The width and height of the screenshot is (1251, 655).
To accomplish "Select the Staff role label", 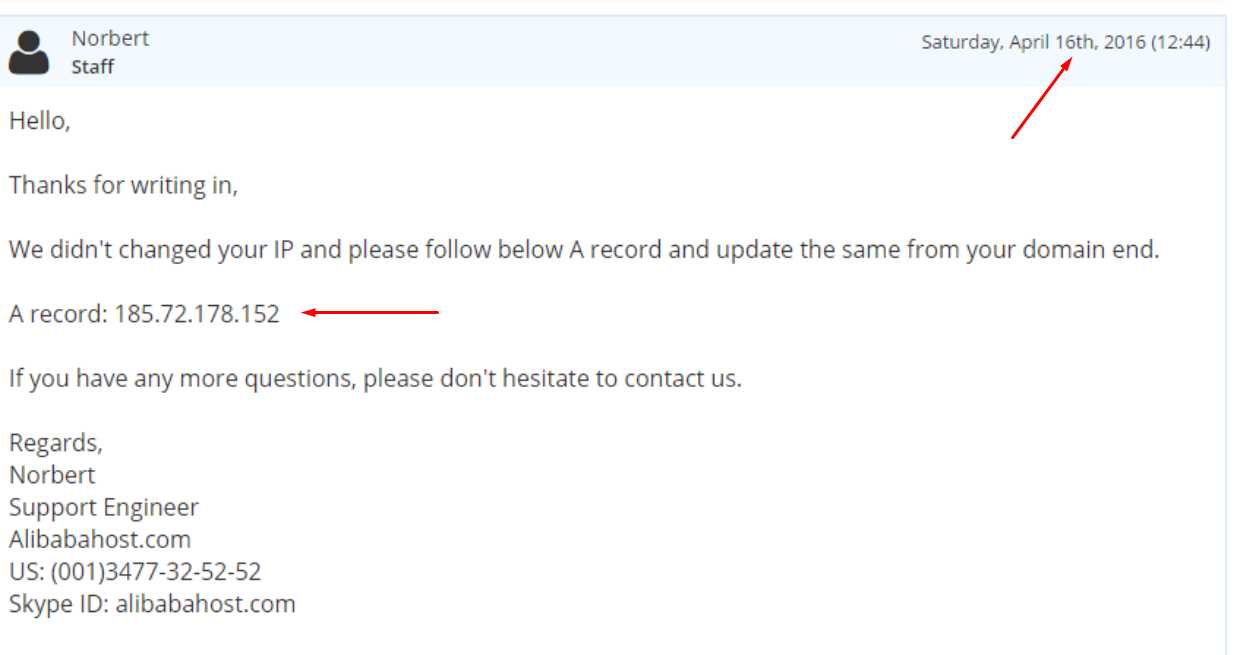I will click(92, 67).
